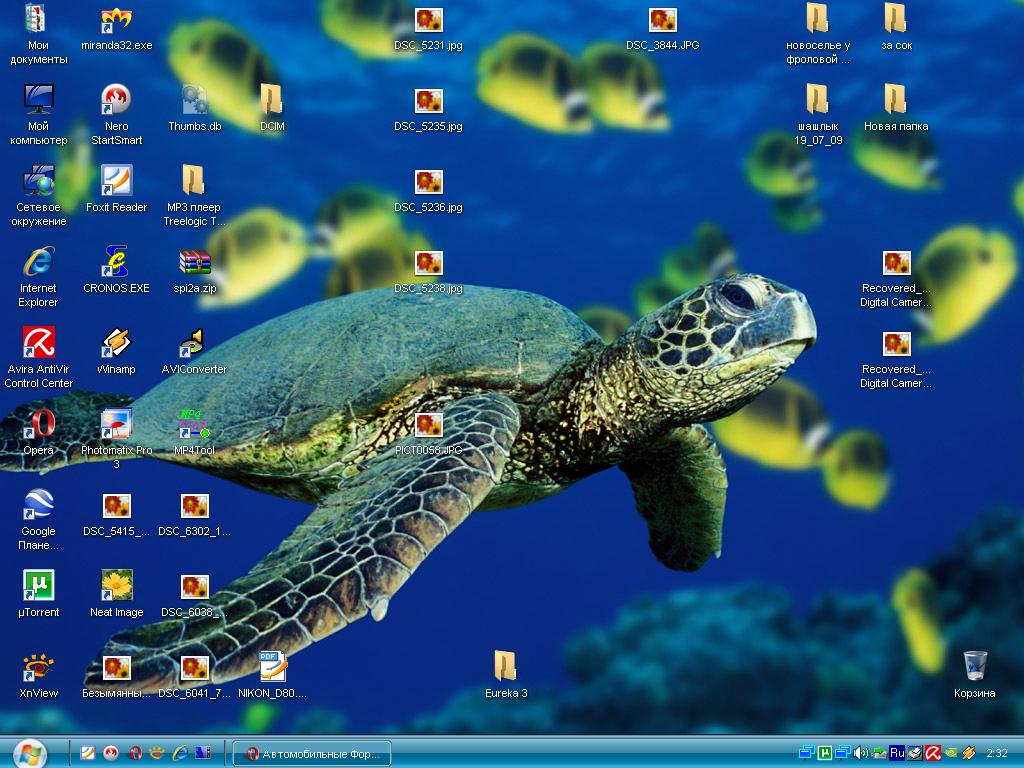This screenshot has width=1024, height=768.
Task: Open the Winamp desktop shortcut
Action: (116, 344)
